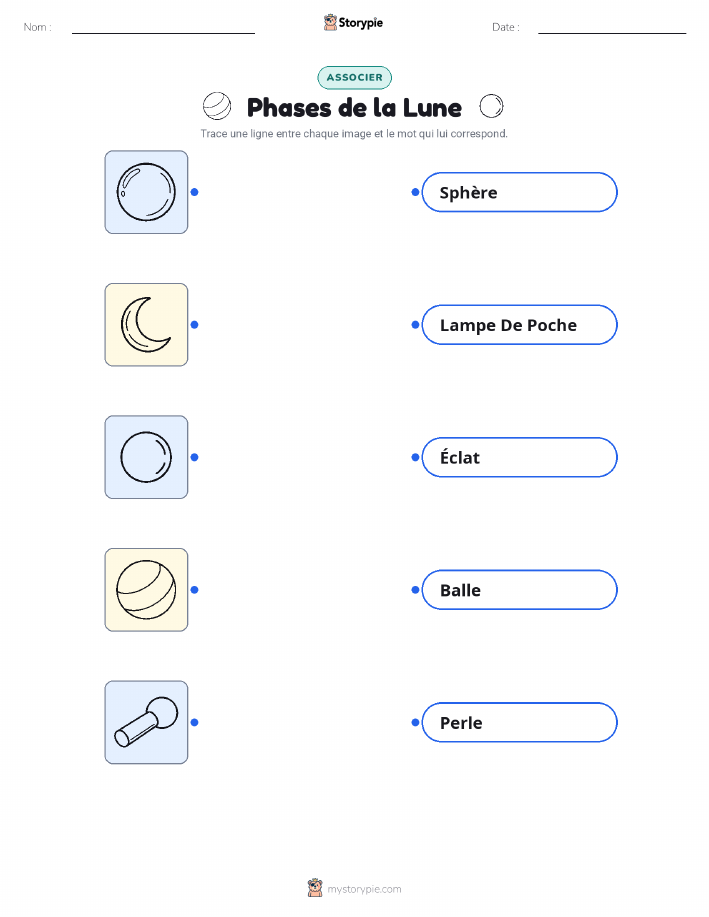709x917 pixels.
Task: Choose the Balle word box
Action: coord(519,590)
